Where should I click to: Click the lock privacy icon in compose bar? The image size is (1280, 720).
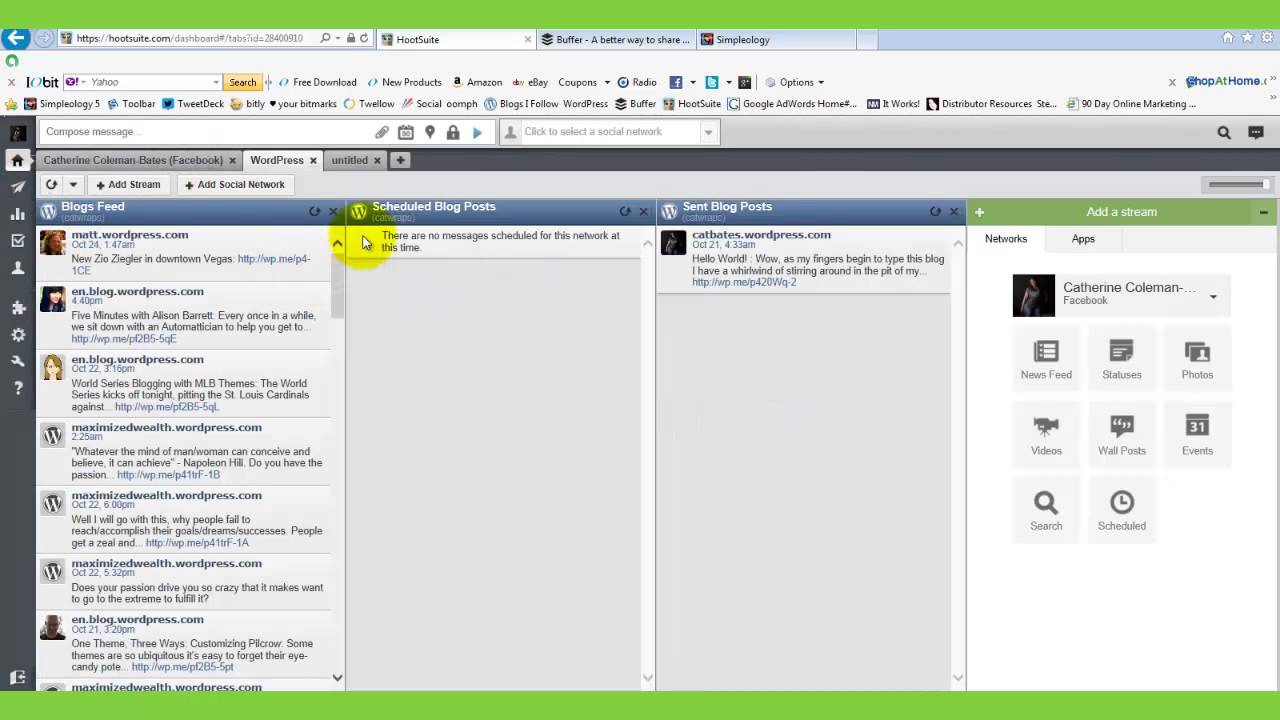pyautogui.click(x=453, y=132)
